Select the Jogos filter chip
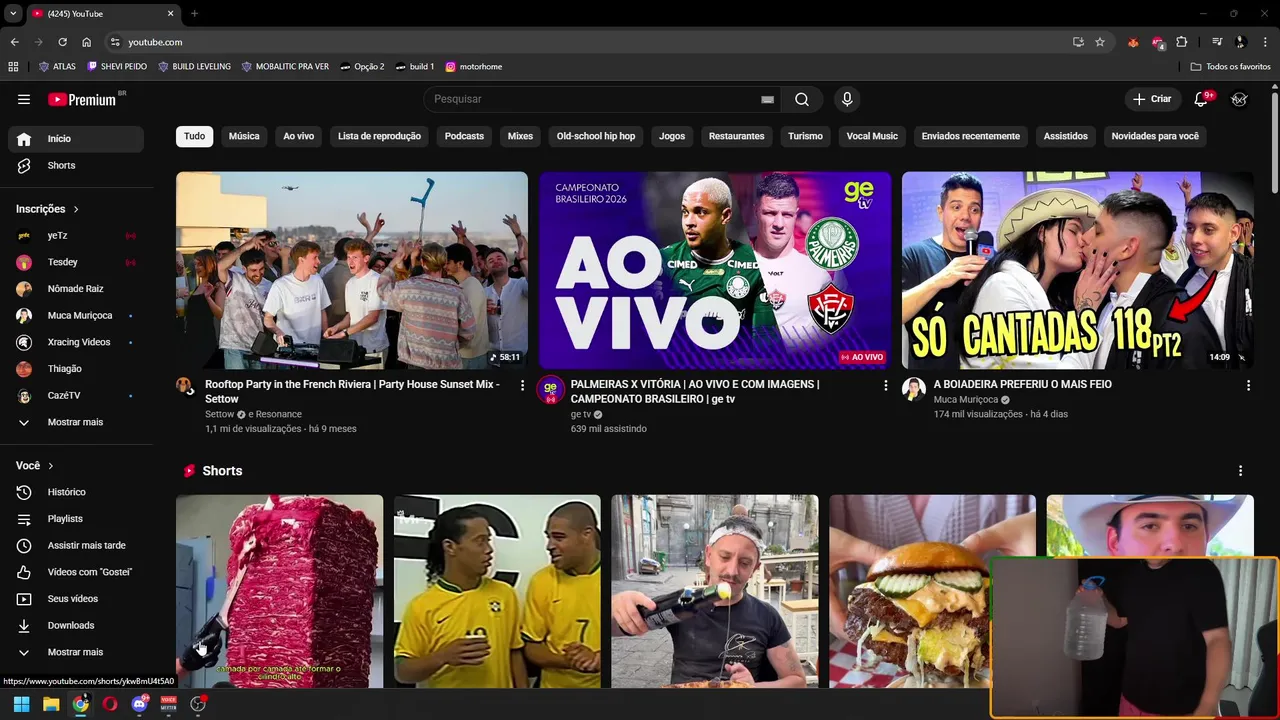This screenshot has width=1280, height=720. (x=672, y=136)
